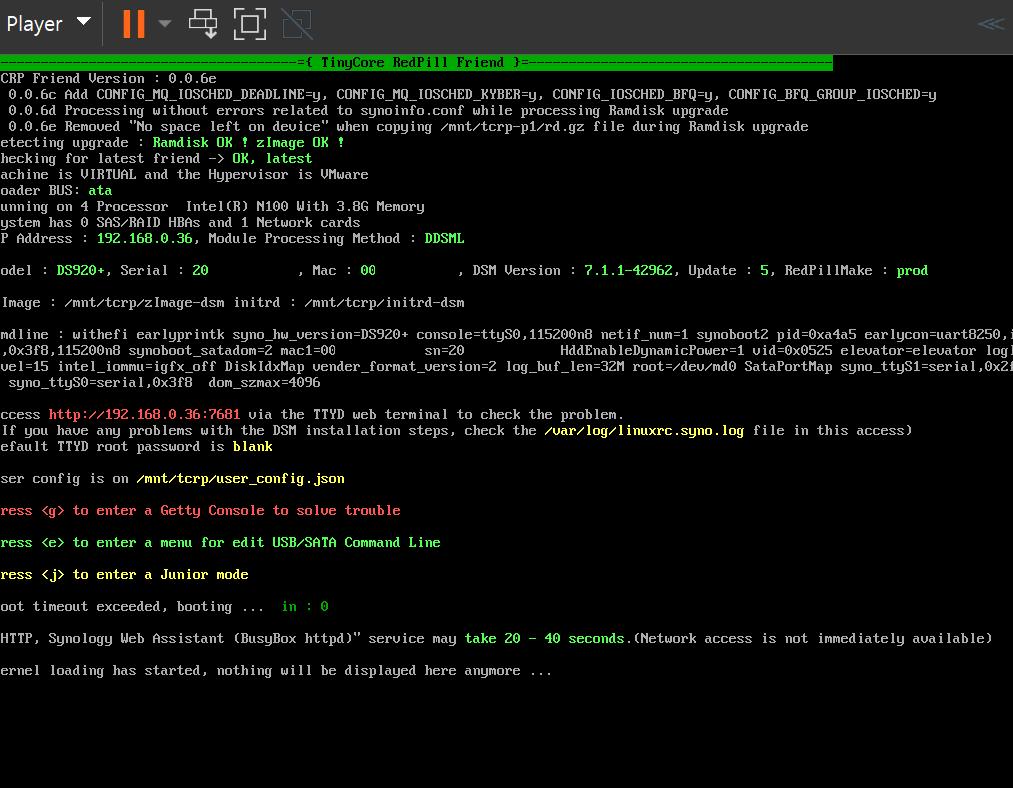The image size is (1013, 788).
Task: Click the TTYD URL http://192.168.0.36:7681
Action: pyautogui.click(x=144, y=414)
